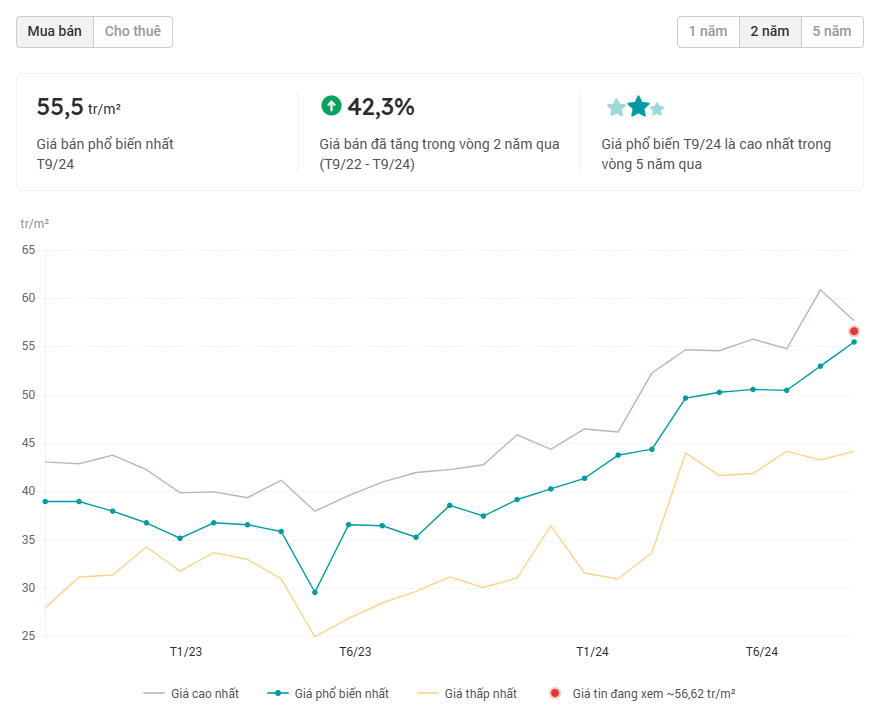Image resolution: width=880 pixels, height=719 pixels.
Task: Choose the 1 năm time range
Action: [708, 32]
